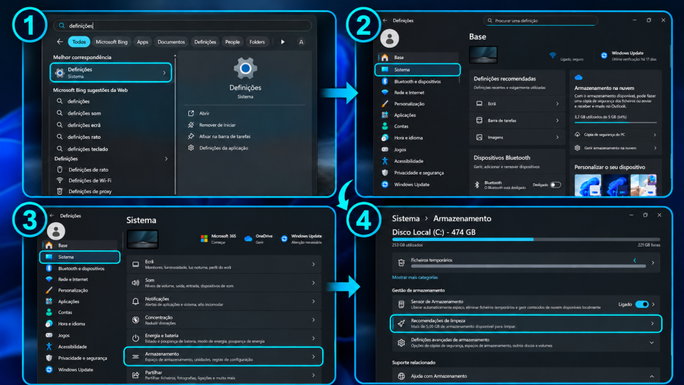Click chevron on Recomendações de limpeza row
The width and height of the screenshot is (684, 385).
click(x=653, y=324)
